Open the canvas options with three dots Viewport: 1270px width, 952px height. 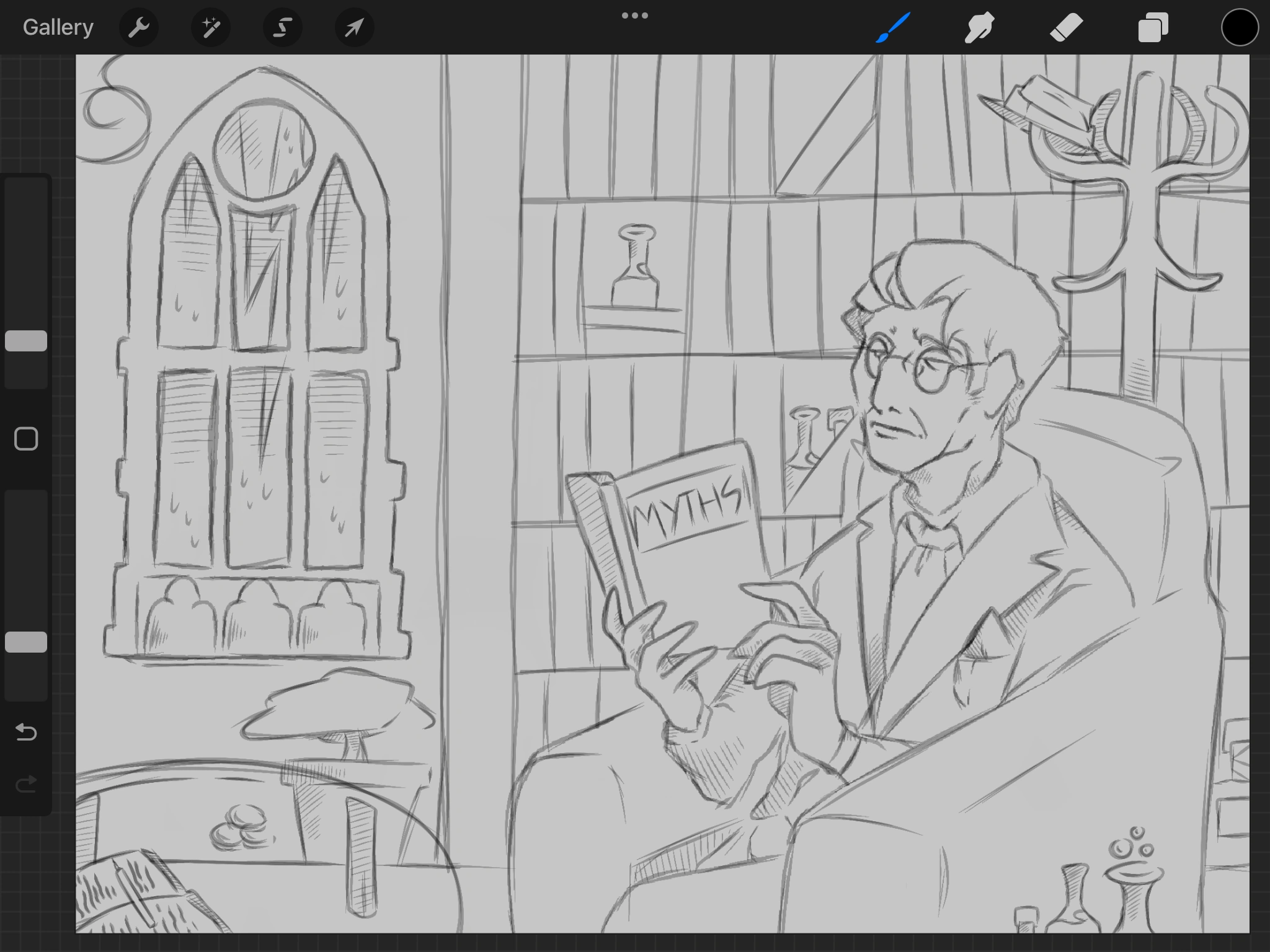pyautogui.click(x=635, y=15)
